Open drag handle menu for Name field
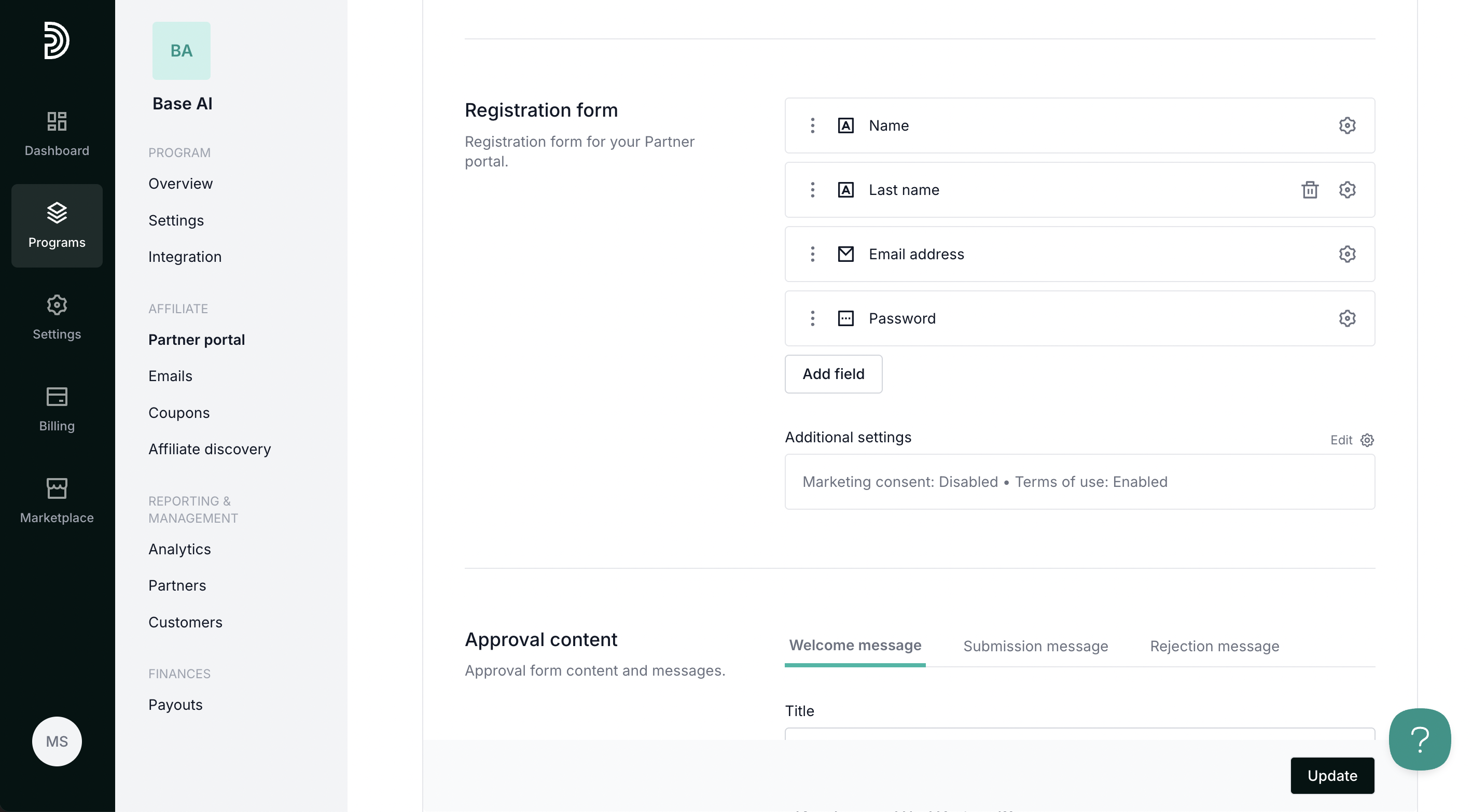Screen dimensions: 1472x812 click(812, 125)
